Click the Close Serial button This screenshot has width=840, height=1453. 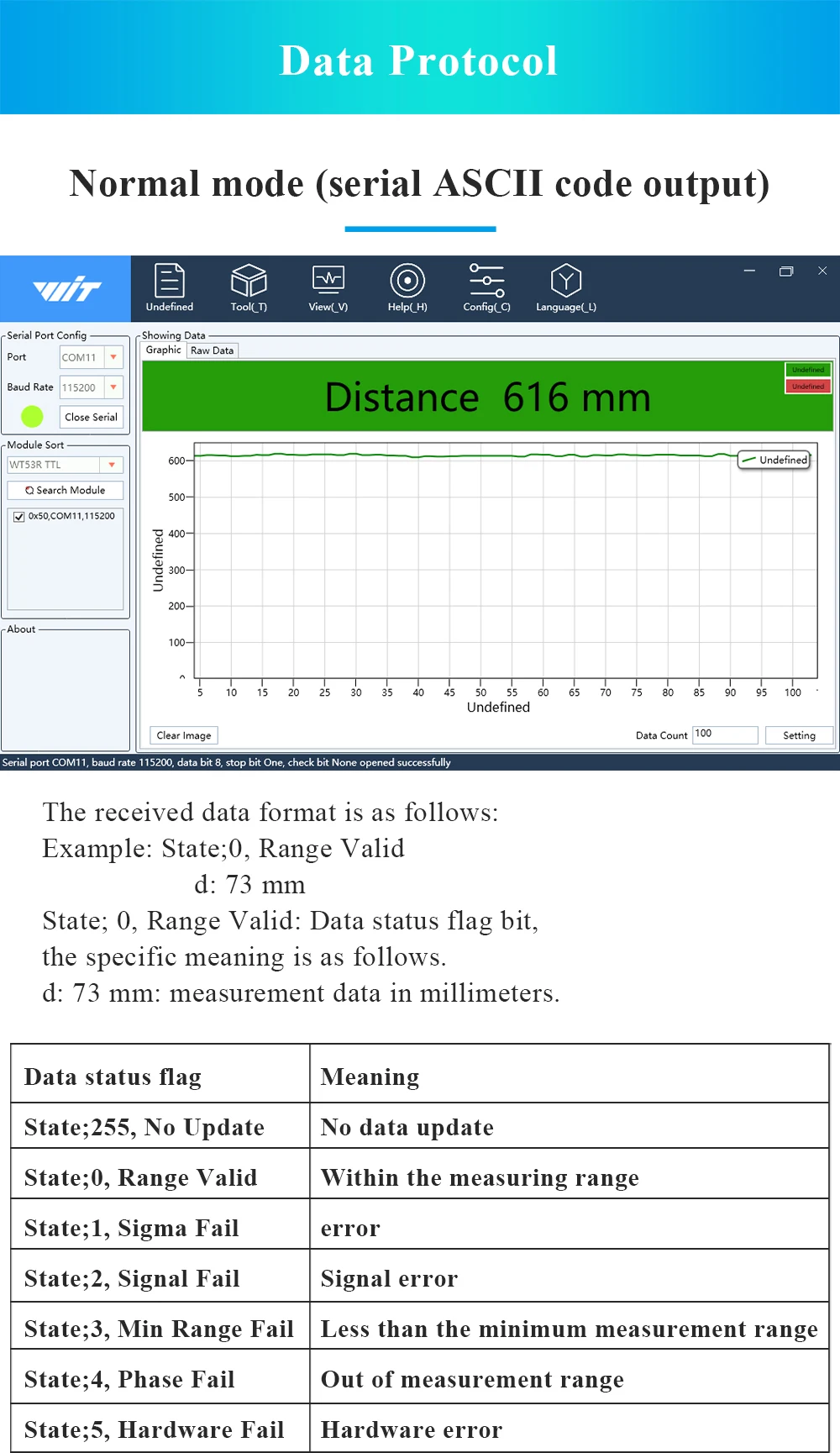pos(91,417)
